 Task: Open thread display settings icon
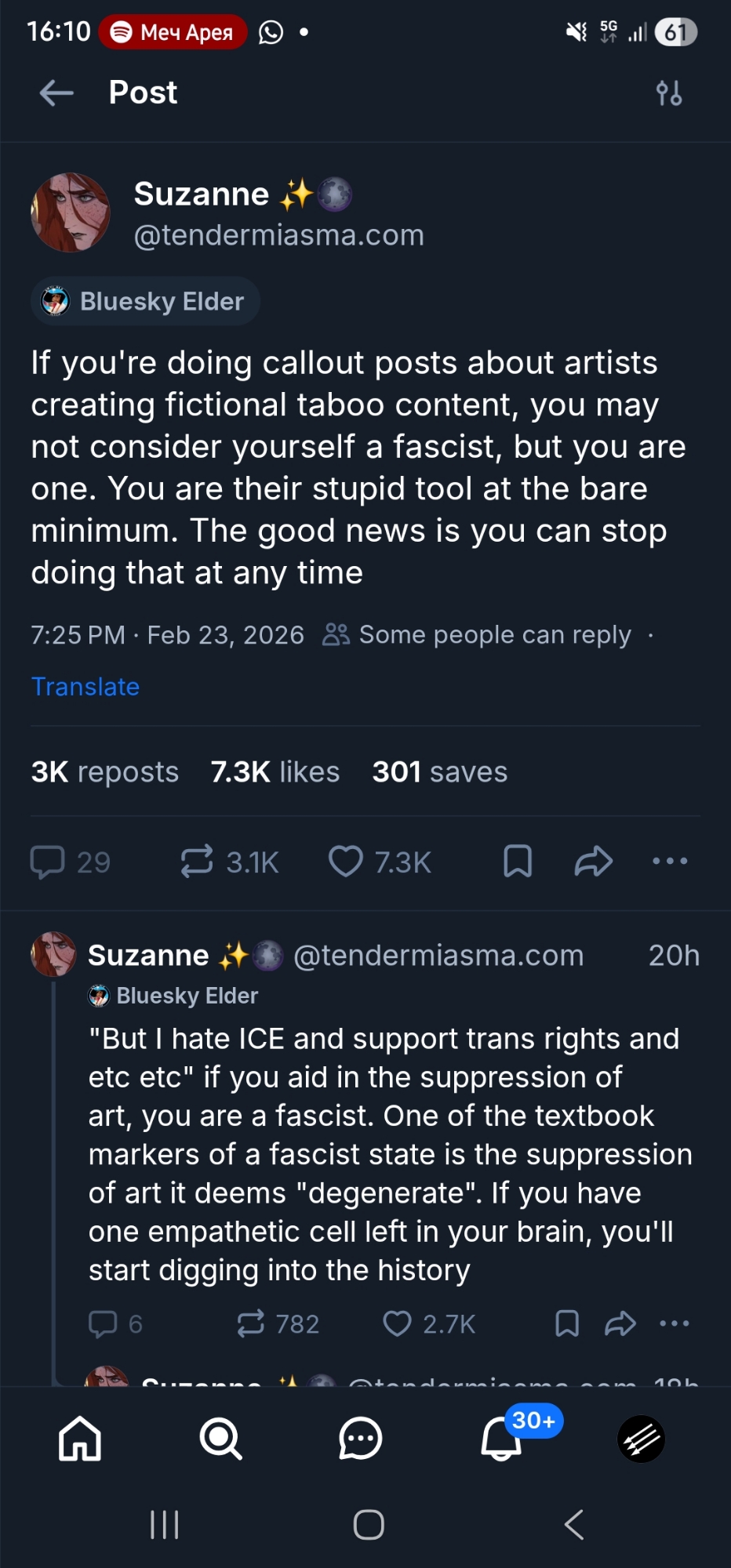click(669, 93)
